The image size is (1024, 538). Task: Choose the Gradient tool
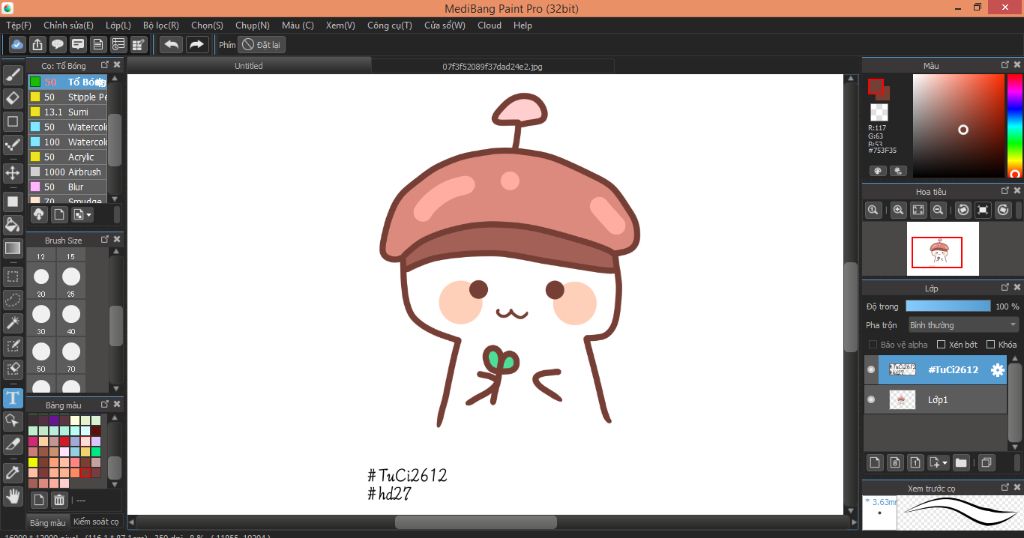12,248
